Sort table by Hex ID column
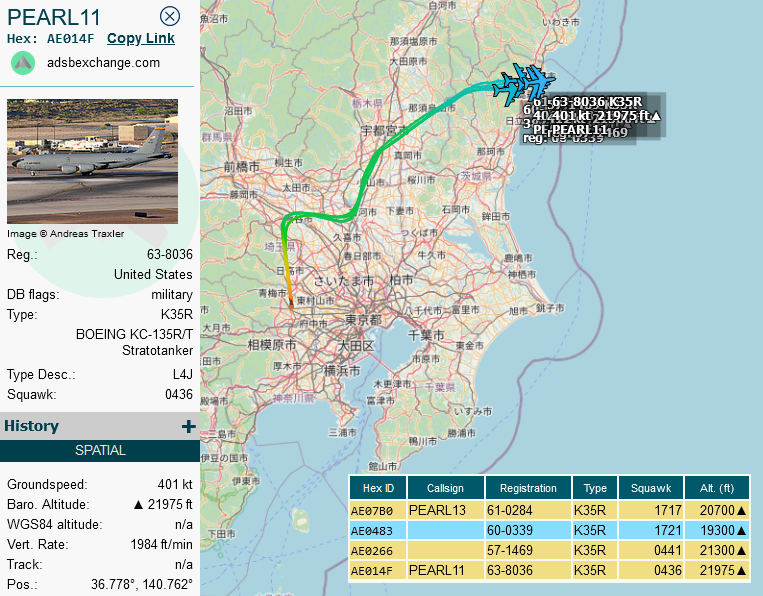This screenshot has height=596, width=763. click(x=378, y=488)
